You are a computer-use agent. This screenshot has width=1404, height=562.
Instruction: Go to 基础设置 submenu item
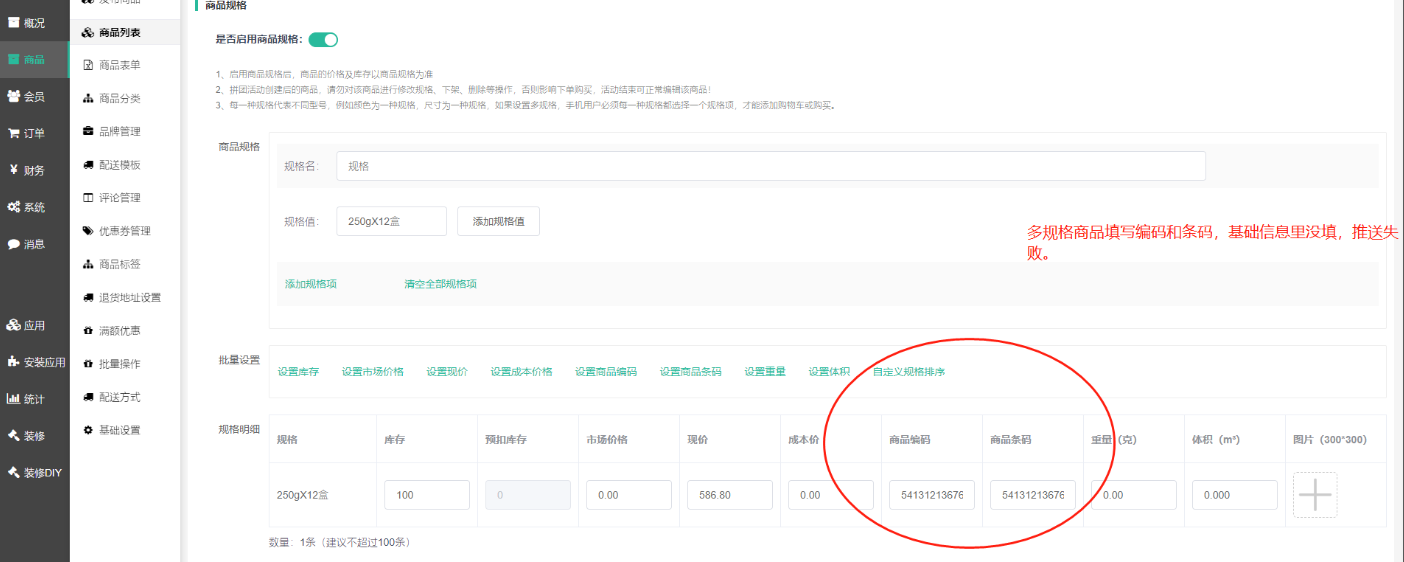(119, 430)
